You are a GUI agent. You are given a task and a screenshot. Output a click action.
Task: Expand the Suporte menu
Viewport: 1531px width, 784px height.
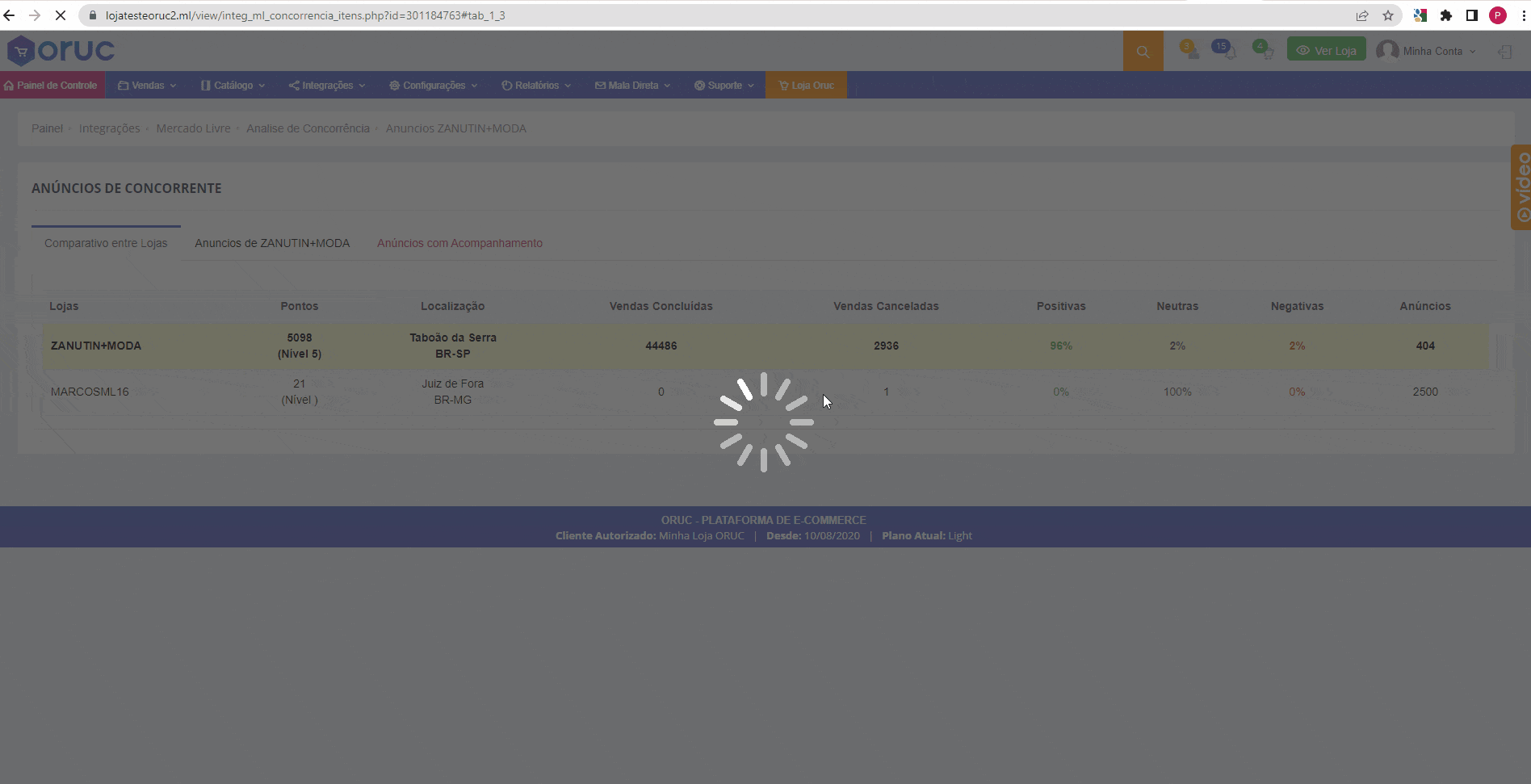(724, 85)
